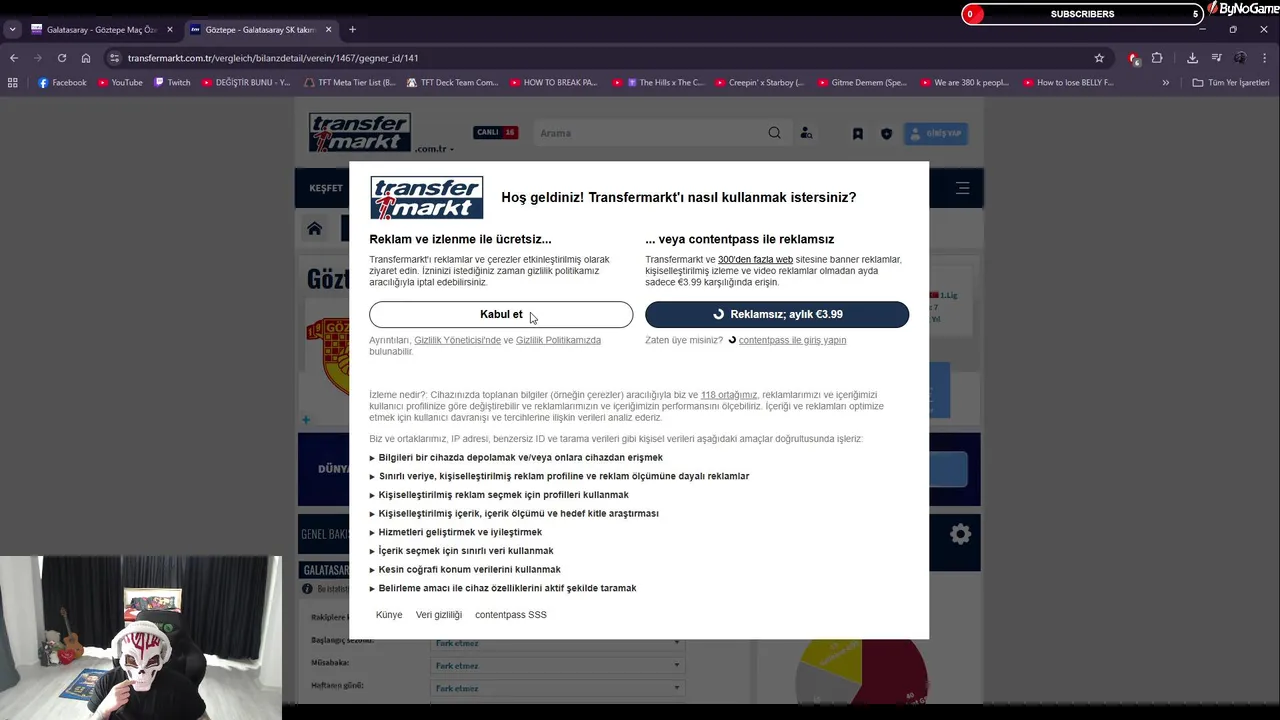Open the .com.tr country domain dropdown

[x=435, y=149]
